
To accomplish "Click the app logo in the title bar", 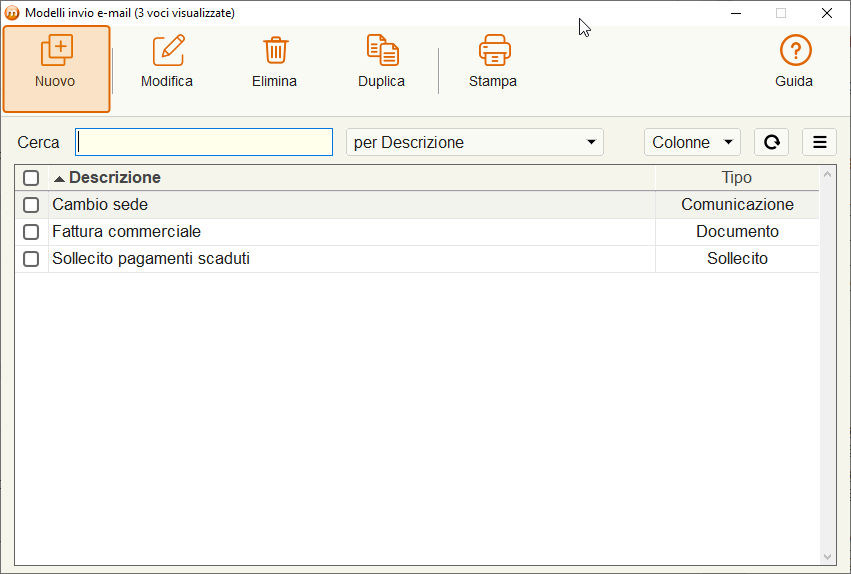I will (x=11, y=13).
